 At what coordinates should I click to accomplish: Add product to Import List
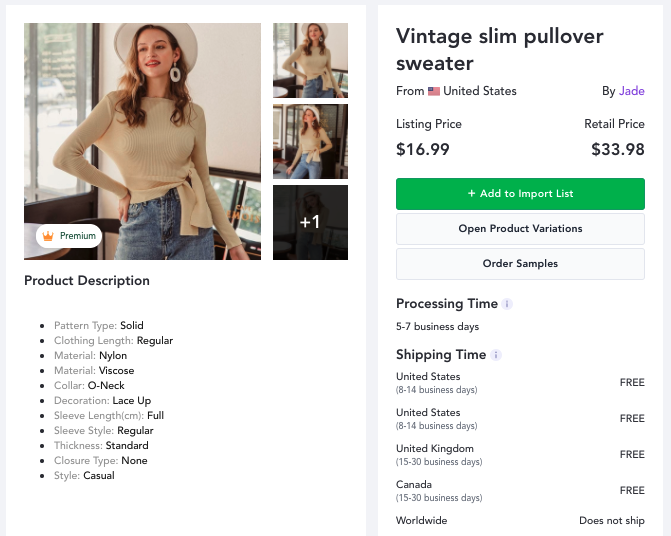click(520, 194)
